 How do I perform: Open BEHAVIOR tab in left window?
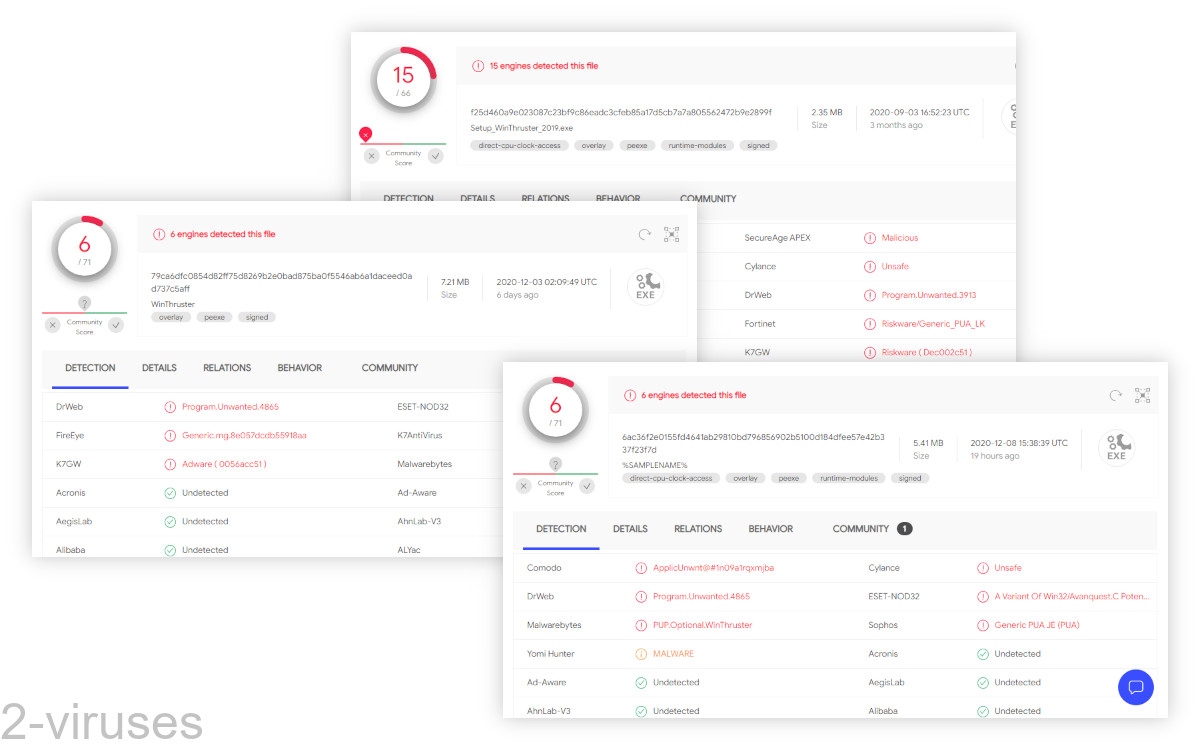click(x=300, y=368)
